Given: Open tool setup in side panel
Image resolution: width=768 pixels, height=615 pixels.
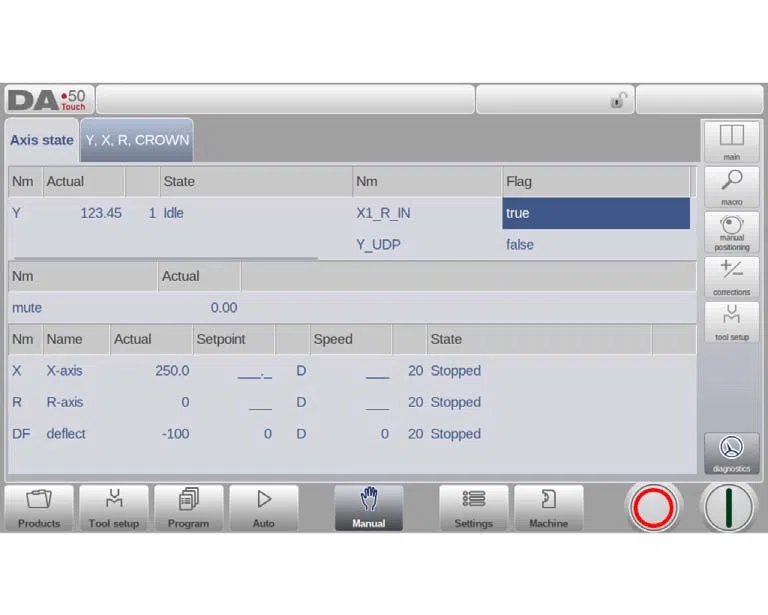Looking at the screenshot, I should (x=731, y=322).
